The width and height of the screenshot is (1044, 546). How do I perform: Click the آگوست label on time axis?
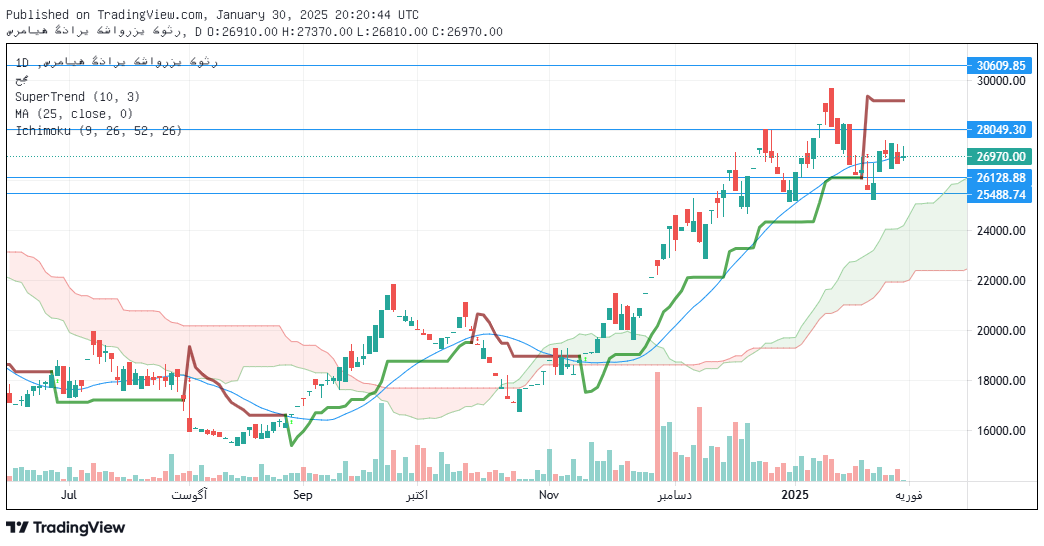[189, 495]
